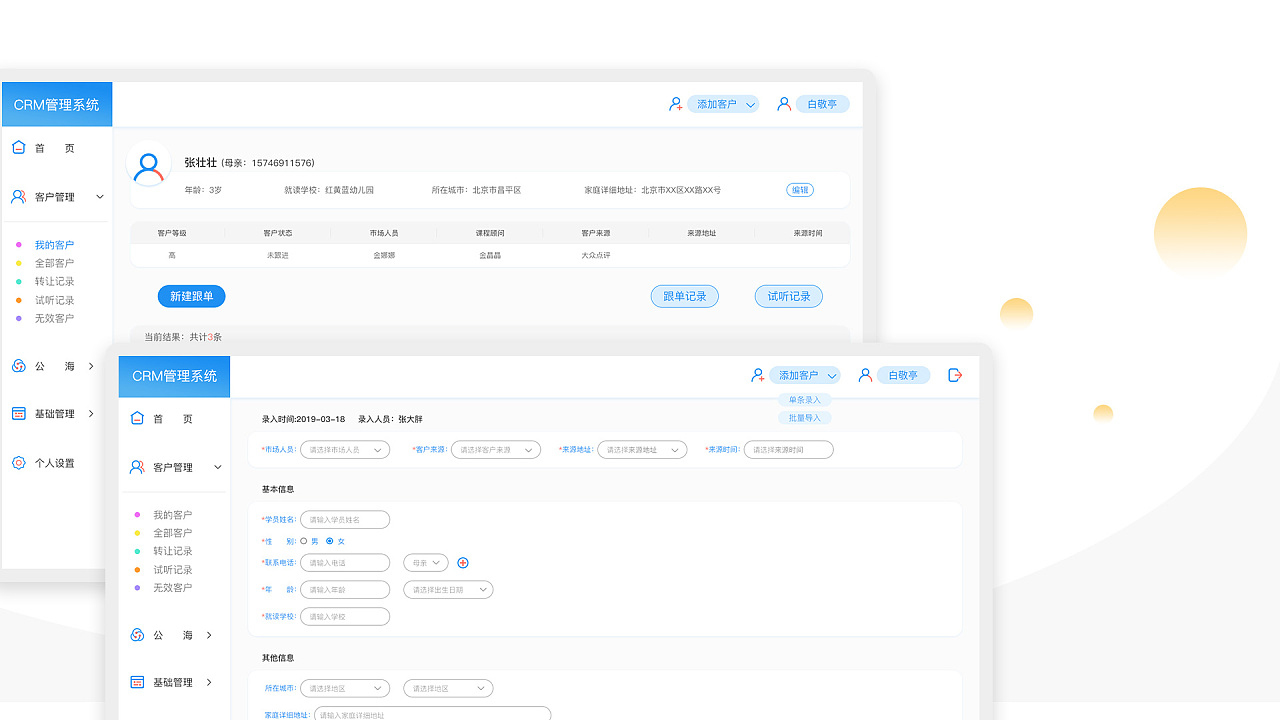Expand 公海 menu in front window
1280x720 pixels.
[x=209, y=635]
